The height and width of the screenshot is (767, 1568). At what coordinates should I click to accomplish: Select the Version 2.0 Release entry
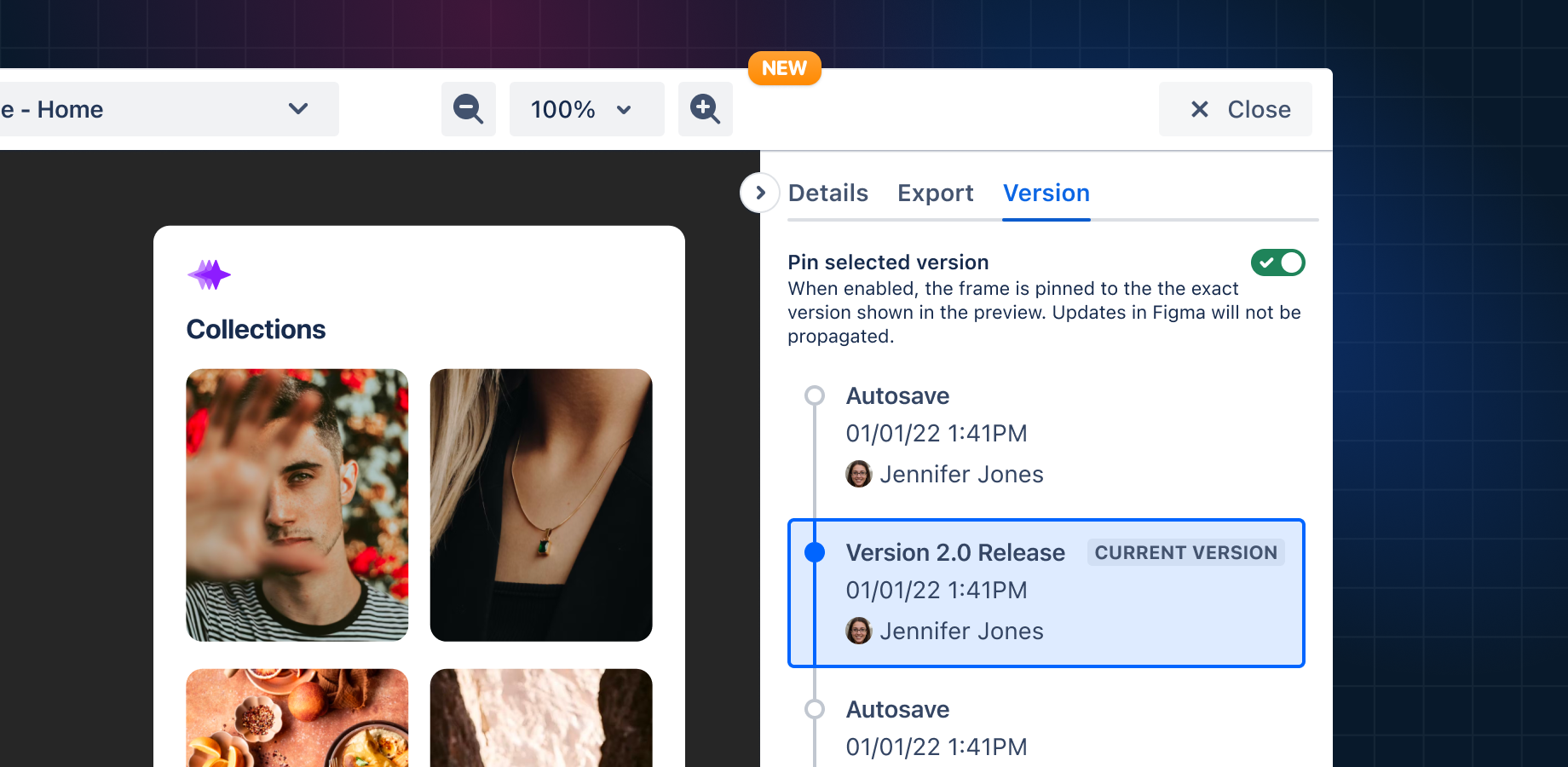click(x=1046, y=592)
